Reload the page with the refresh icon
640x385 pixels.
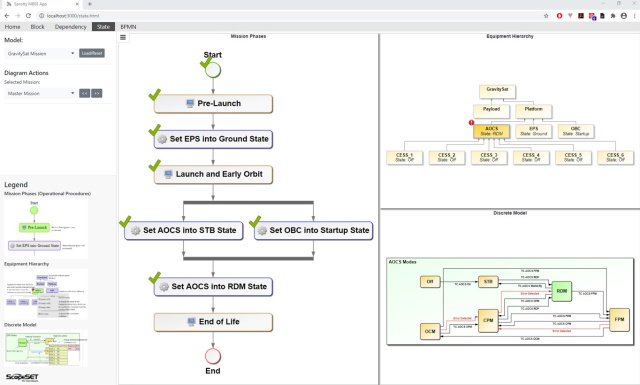[x=28, y=16]
